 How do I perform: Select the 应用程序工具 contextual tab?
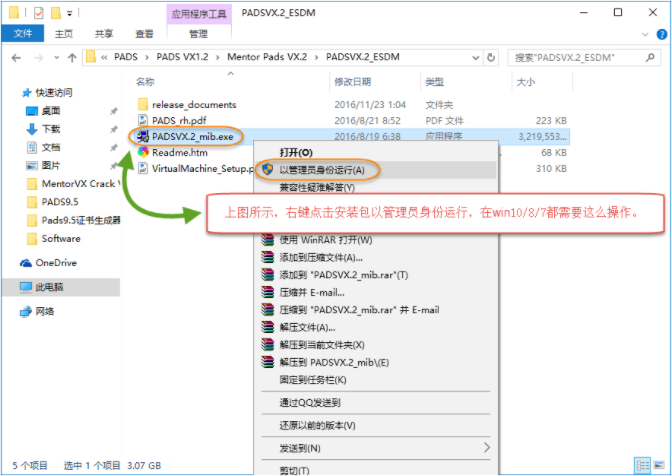[199, 14]
